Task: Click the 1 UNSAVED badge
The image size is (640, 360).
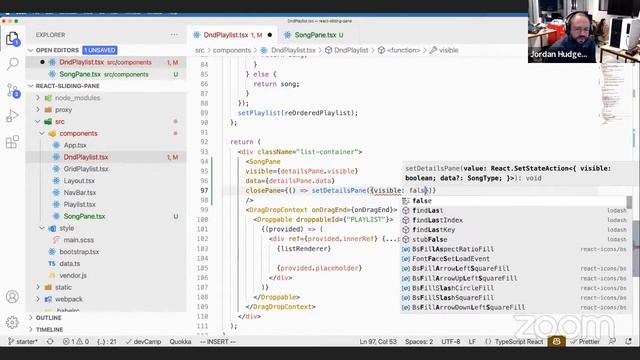Action: pos(100,50)
